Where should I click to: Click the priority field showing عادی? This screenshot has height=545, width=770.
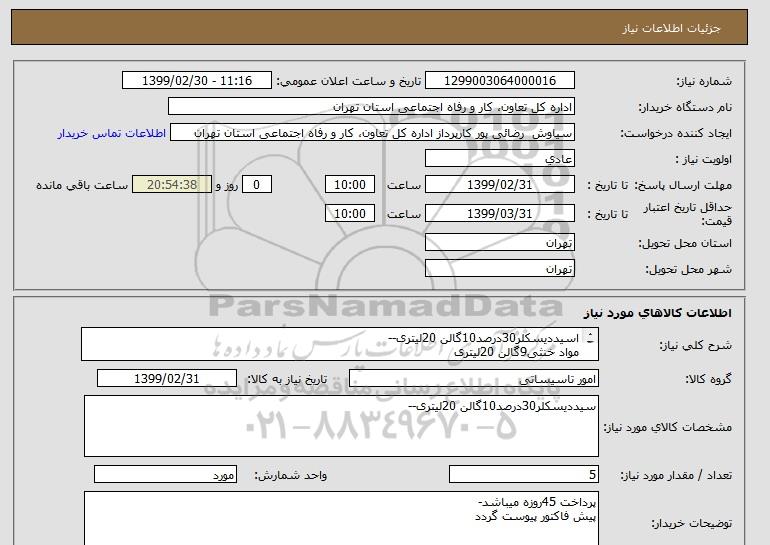point(499,159)
